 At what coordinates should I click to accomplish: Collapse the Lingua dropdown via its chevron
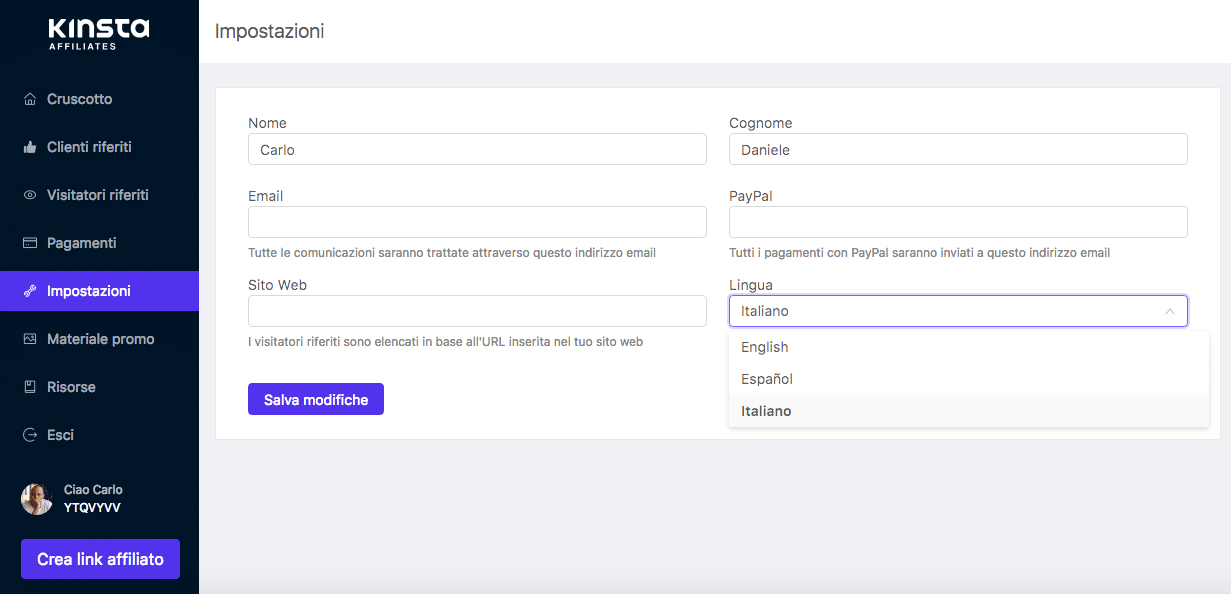[x=1169, y=311]
